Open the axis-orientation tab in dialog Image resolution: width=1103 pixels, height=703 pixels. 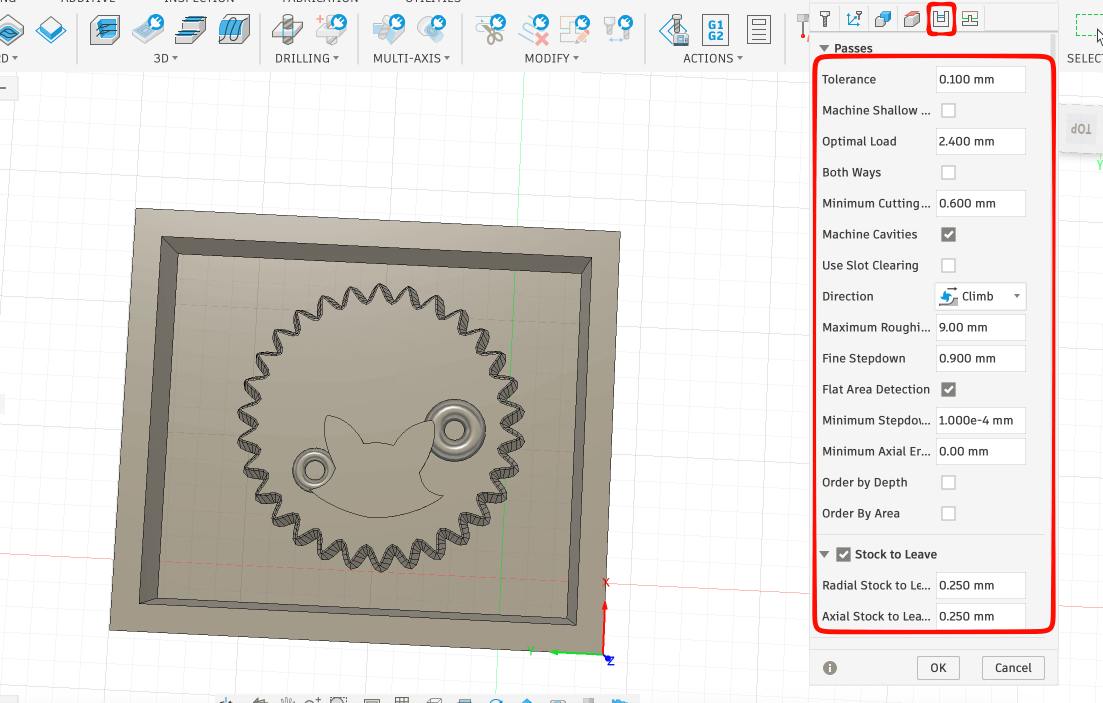point(854,19)
